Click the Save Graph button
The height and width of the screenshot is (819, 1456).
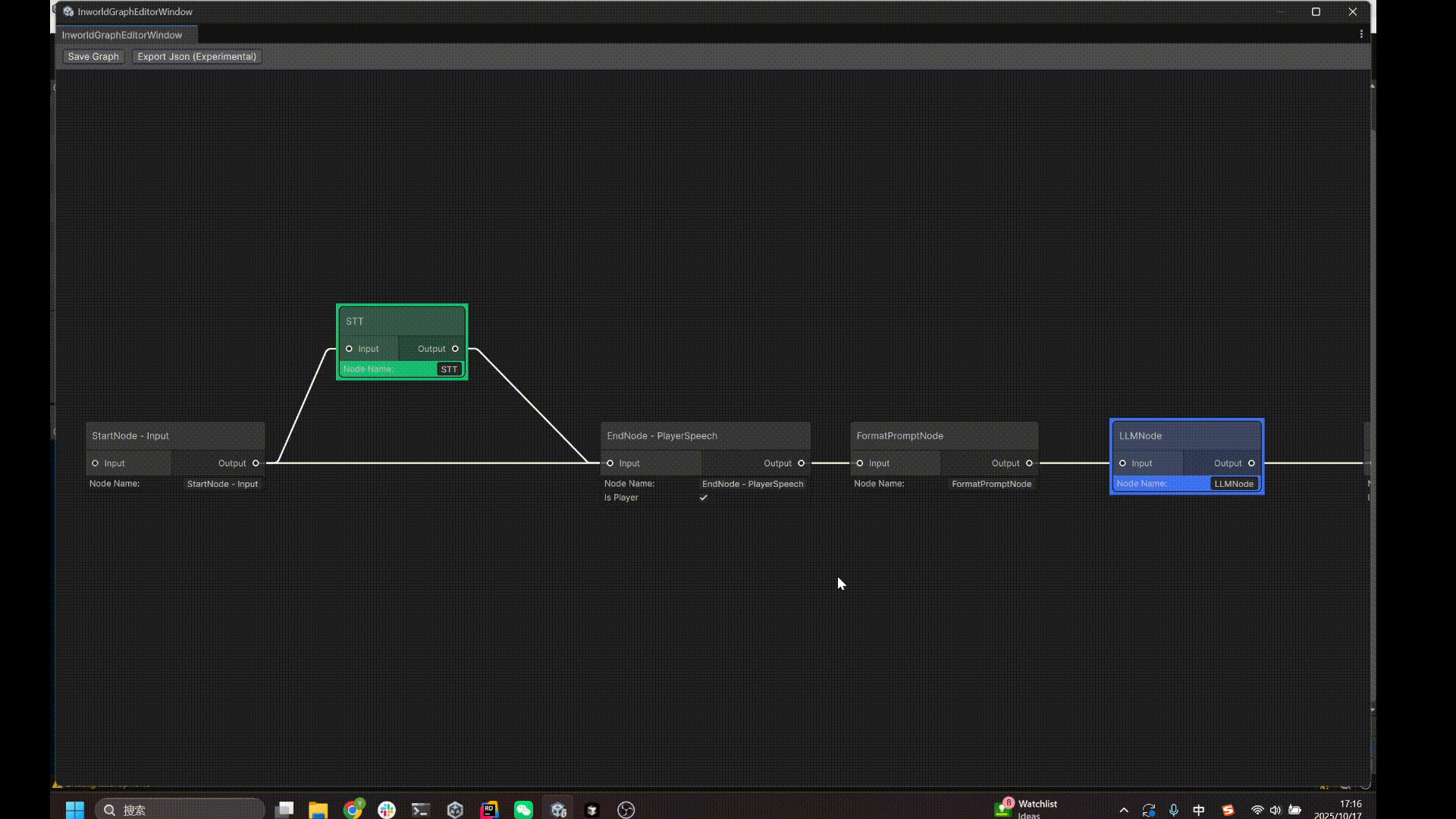(x=93, y=57)
